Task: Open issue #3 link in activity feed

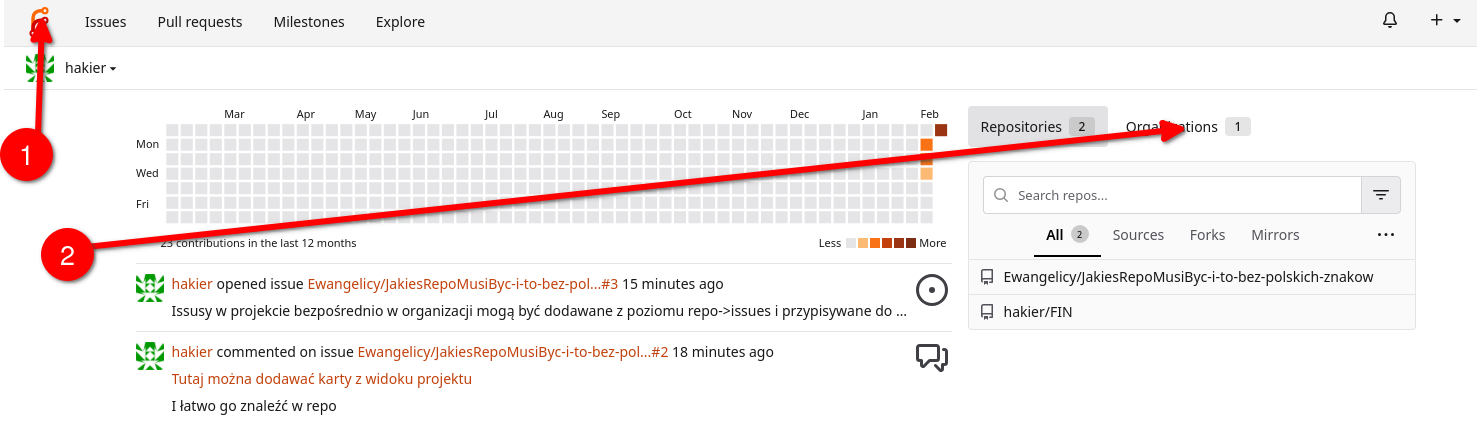Action: click(x=462, y=284)
